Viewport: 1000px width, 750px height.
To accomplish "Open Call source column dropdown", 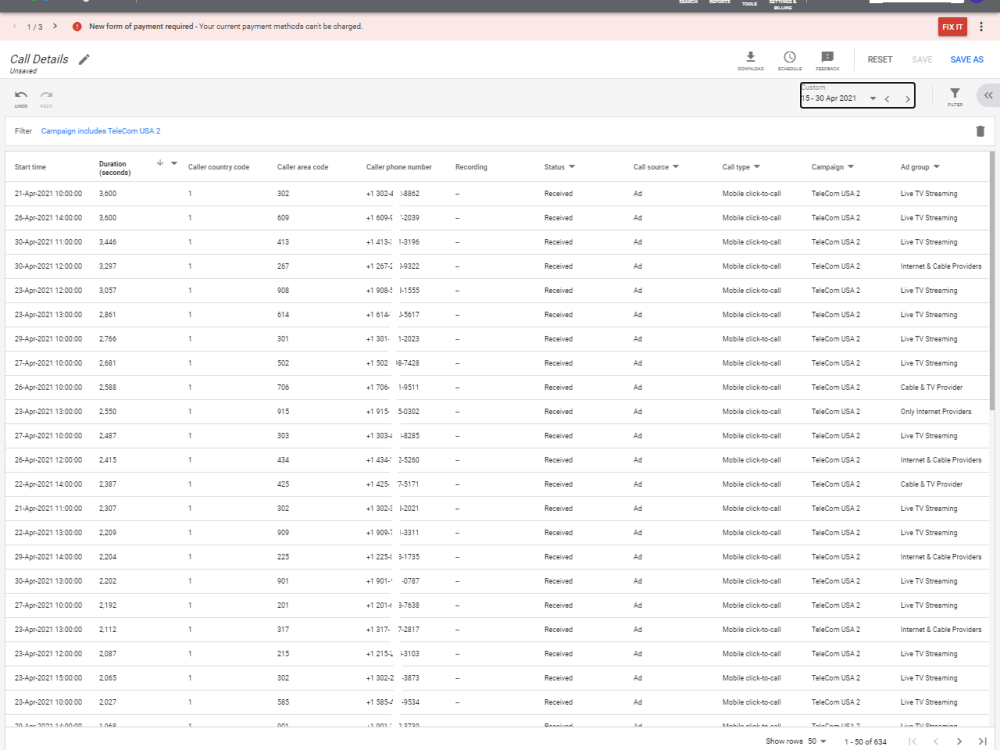I will click(x=676, y=166).
